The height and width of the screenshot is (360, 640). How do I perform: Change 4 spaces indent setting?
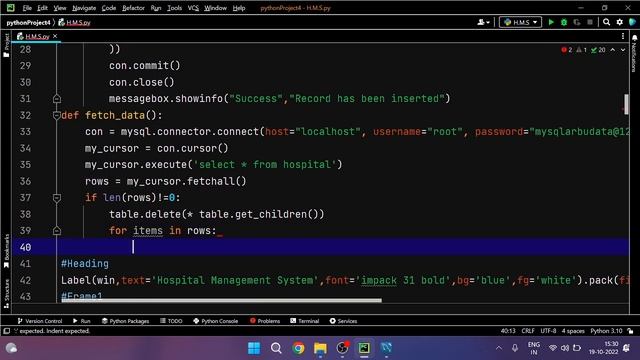(x=573, y=331)
